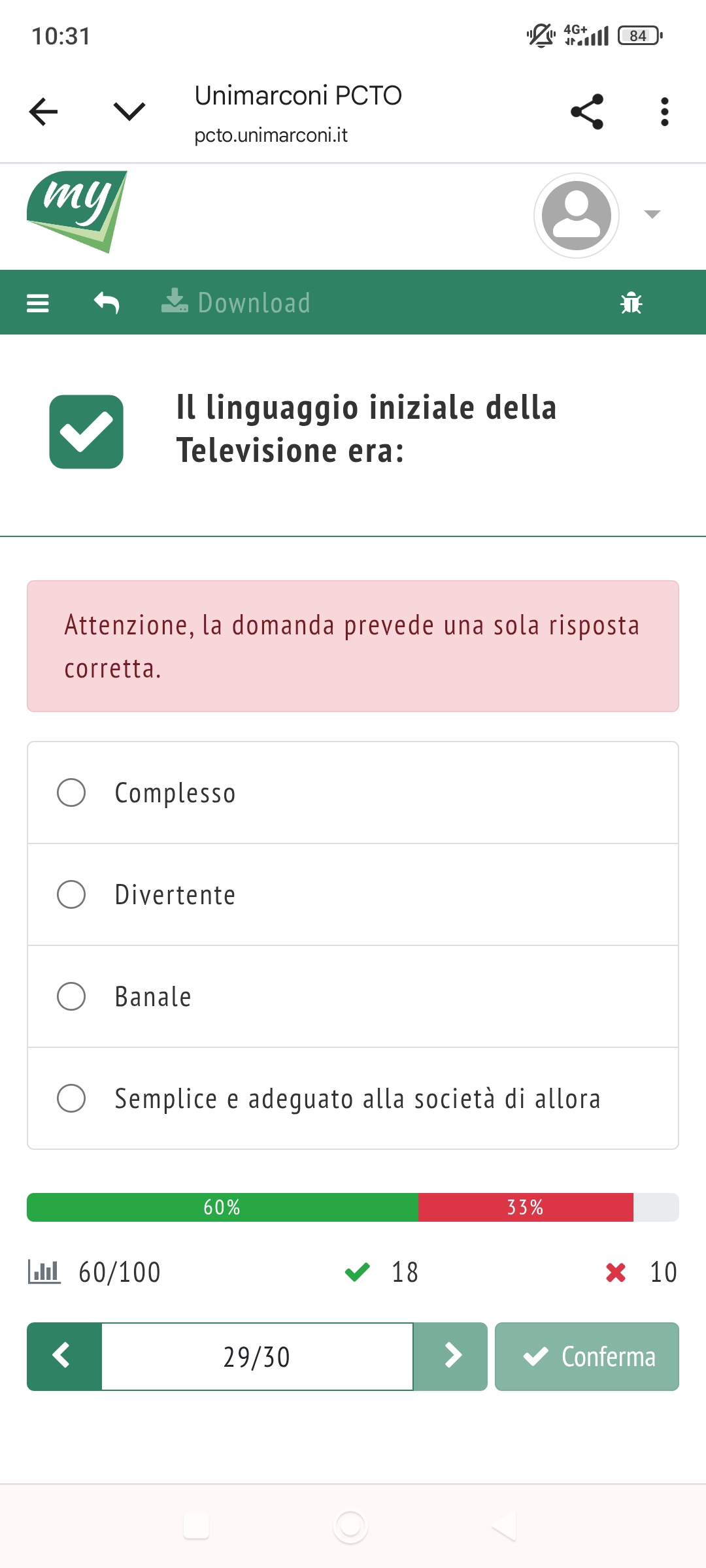Collapse browser tab with down chevron
This screenshot has height=1568, width=706.
129,112
